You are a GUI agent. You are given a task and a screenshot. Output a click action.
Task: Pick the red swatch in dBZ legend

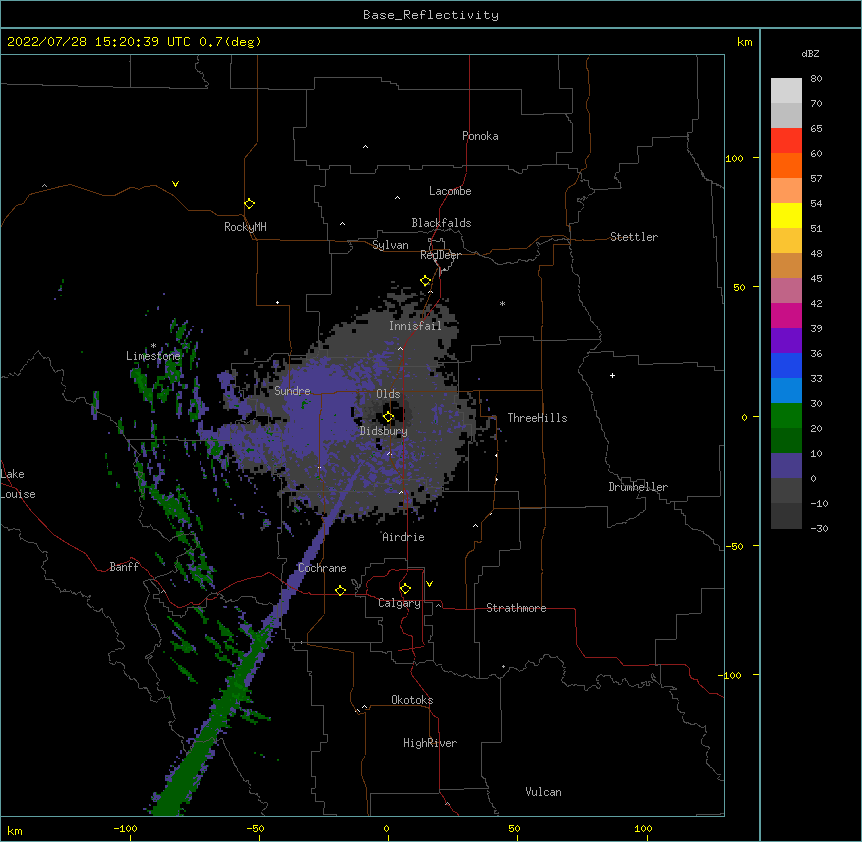tap(786, 141)
